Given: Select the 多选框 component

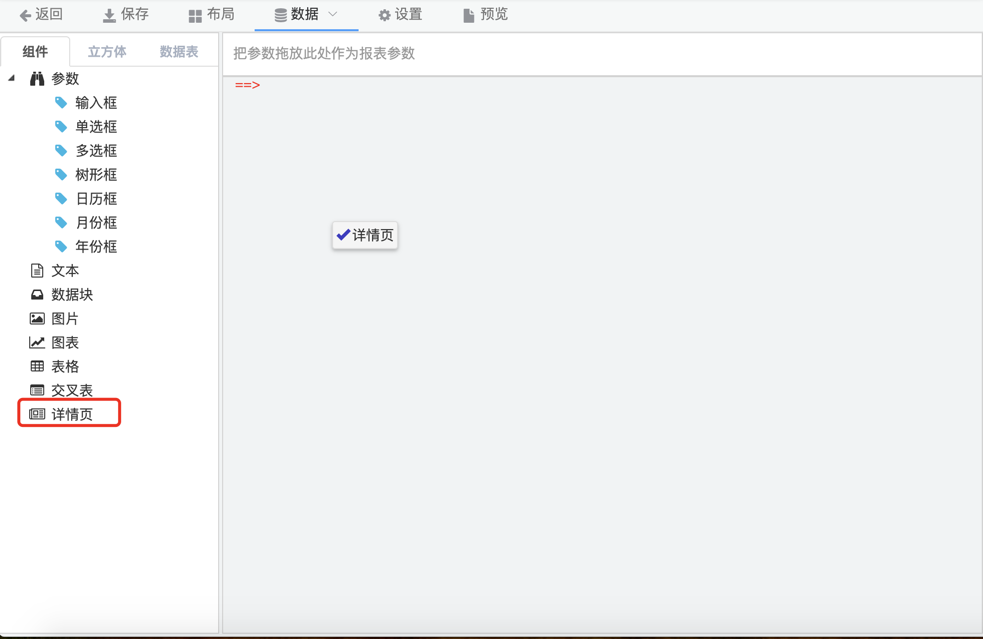Looking at the screenshot, I should [96, 151].
